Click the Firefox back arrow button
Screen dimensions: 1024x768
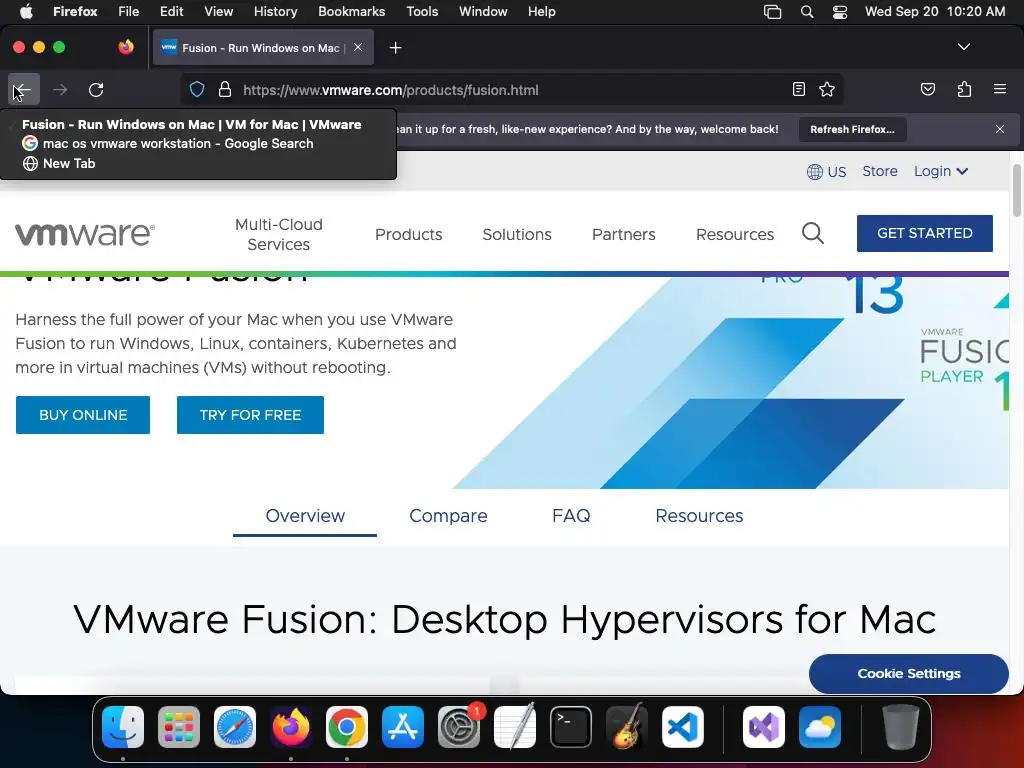click(x=24, y=89)
